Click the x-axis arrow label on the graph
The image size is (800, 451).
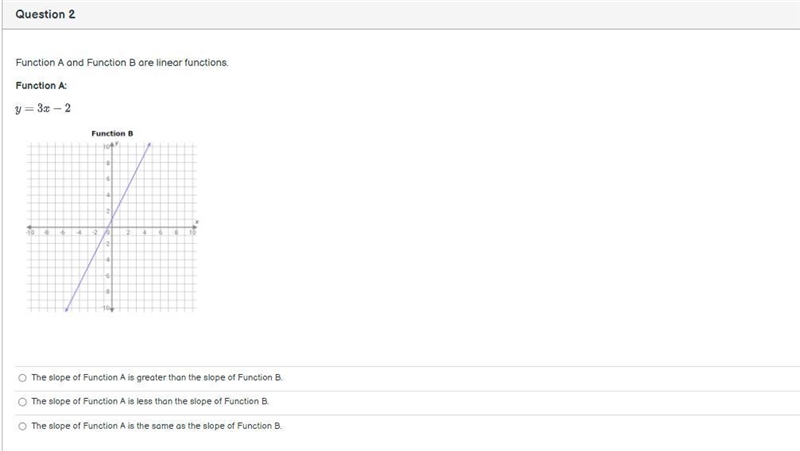point(197,222)
